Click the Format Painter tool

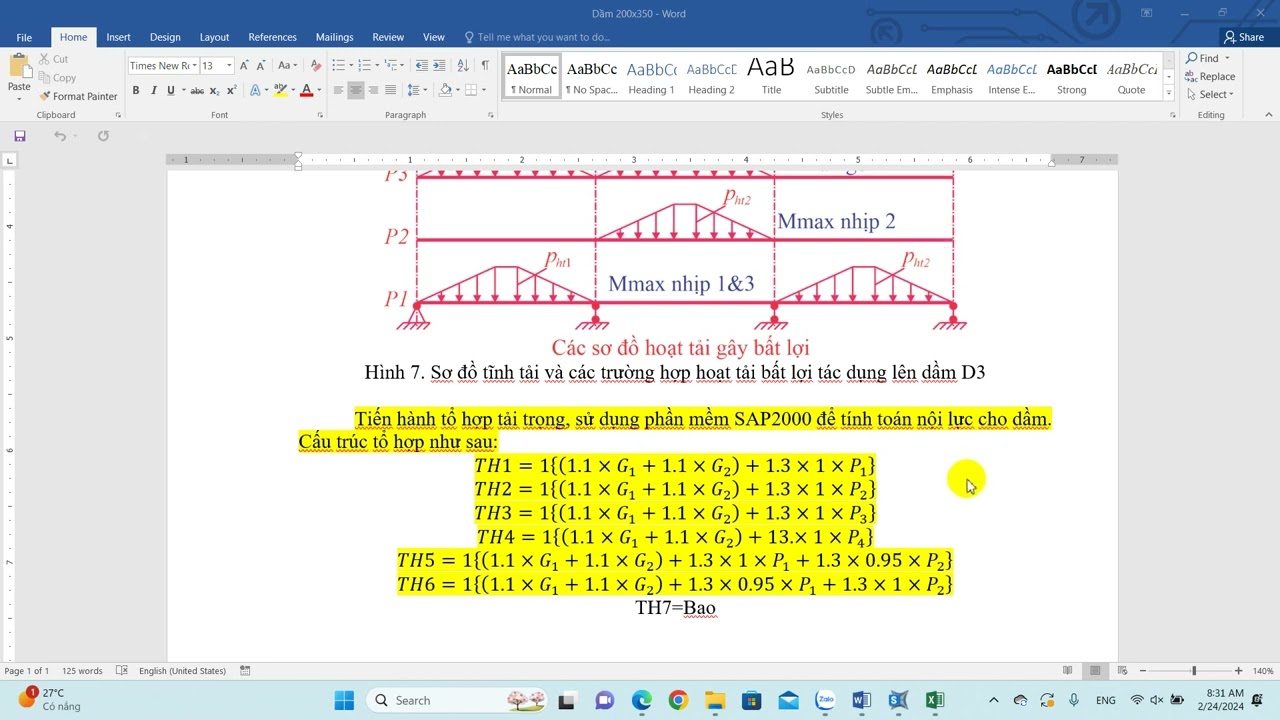pos(78,97)
